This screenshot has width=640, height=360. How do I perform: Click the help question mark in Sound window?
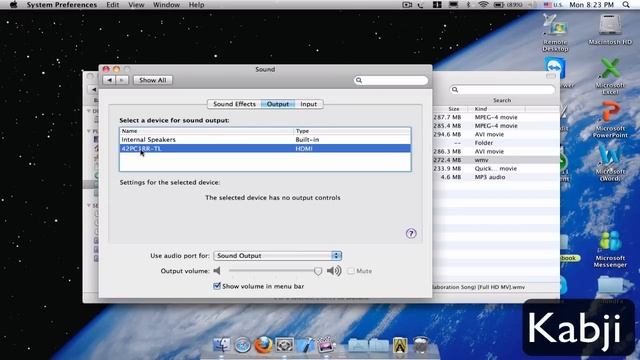(x=411, y=233)
